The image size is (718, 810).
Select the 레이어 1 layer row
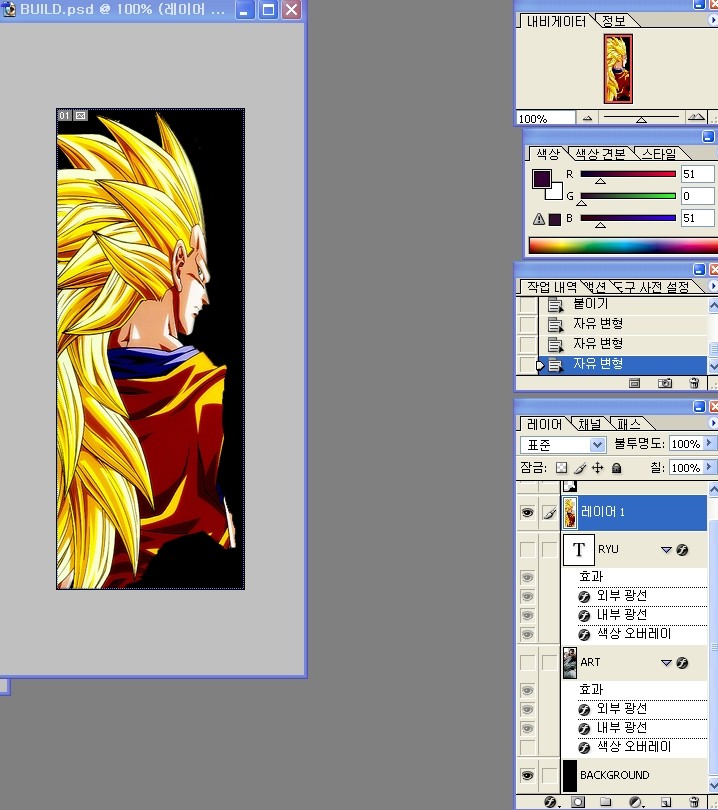coord(634,512)
